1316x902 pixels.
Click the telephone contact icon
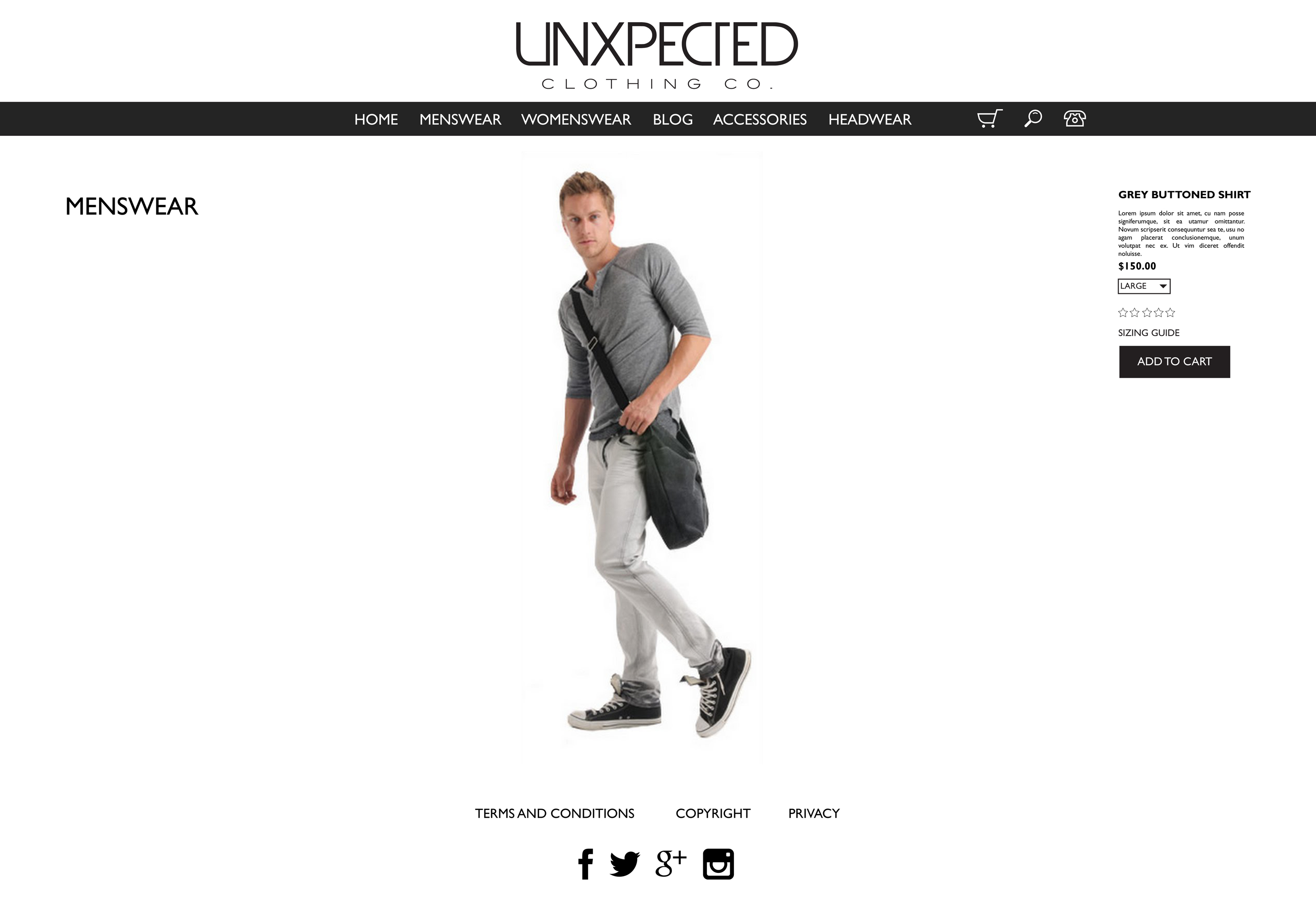click(x=1074, y=118)
